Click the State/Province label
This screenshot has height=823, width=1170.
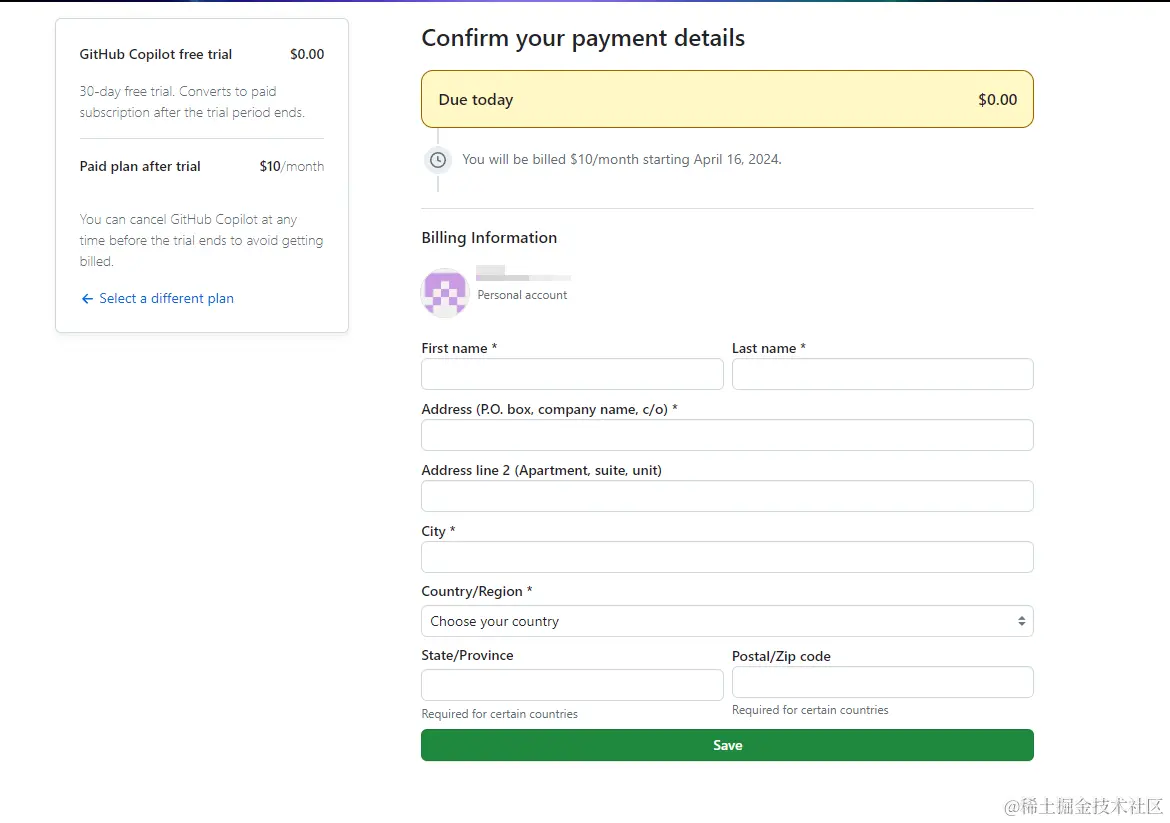click(x=467, y=655)
